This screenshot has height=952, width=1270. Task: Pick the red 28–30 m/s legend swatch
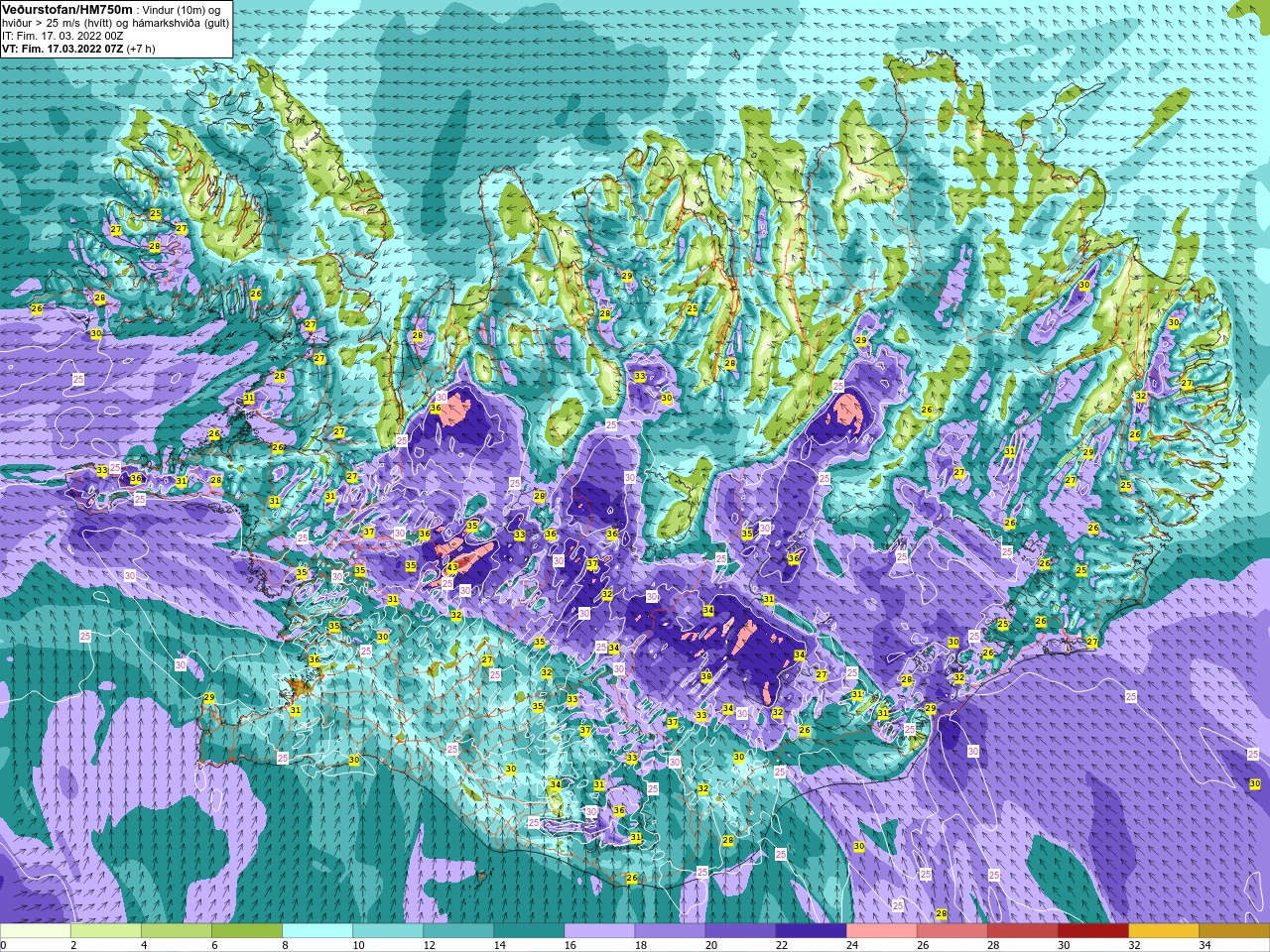(1022, 931)
